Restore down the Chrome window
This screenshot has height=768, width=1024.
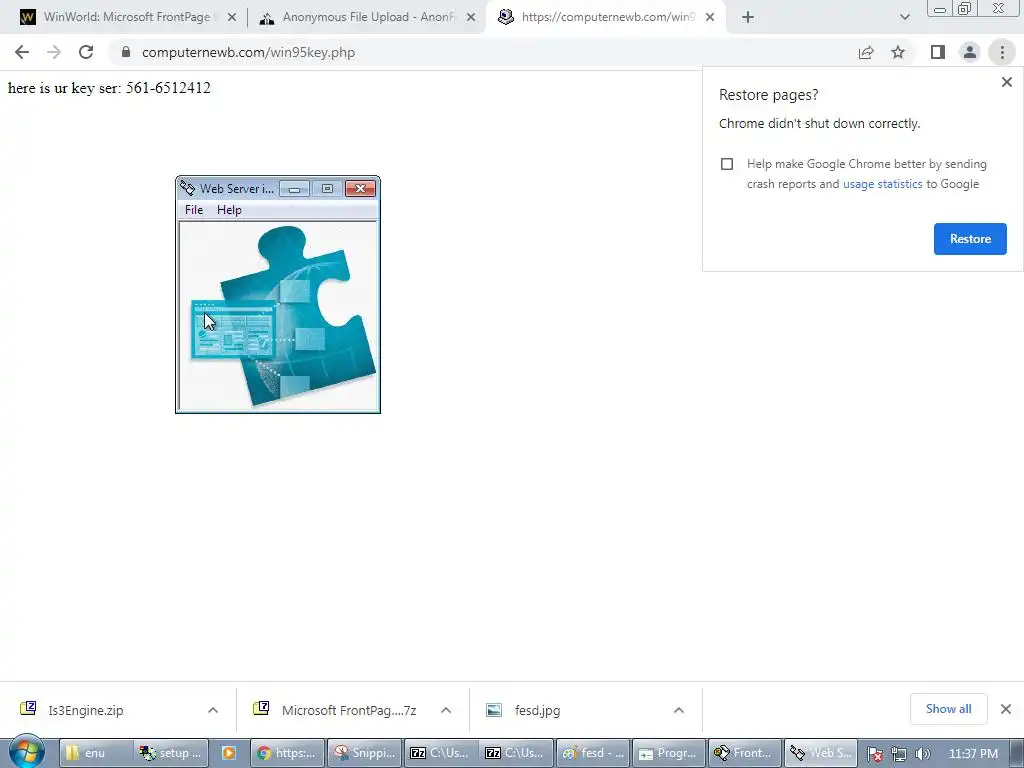(965, 8)
